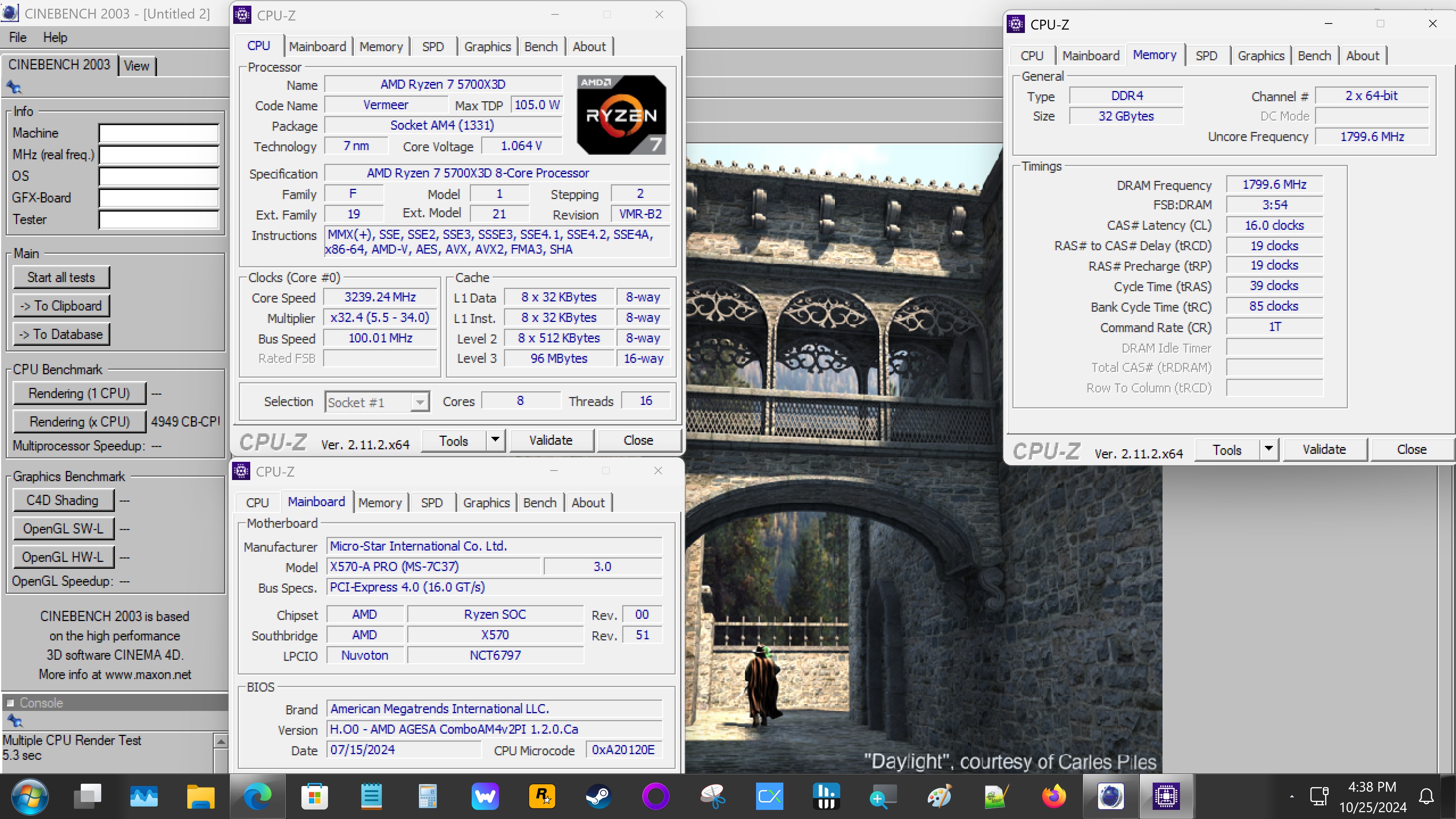Click Start all tests button
This screenshot has width=1456, height=819.
[61, 277]
